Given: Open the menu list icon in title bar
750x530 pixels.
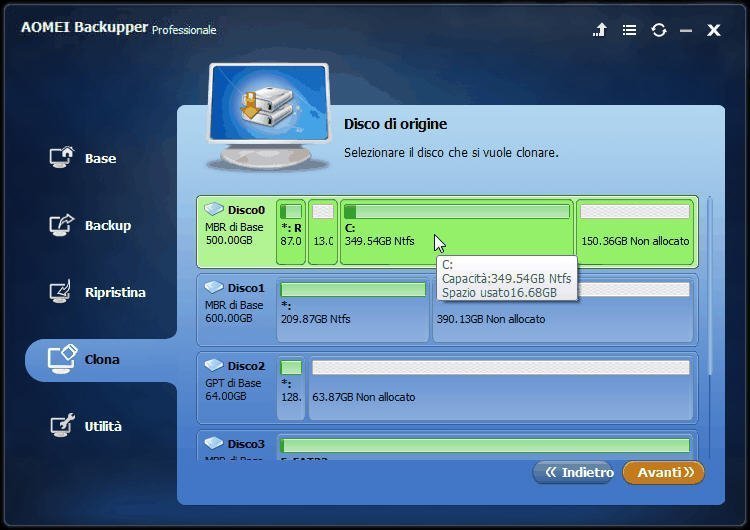Looking at the screenshot, I should click(x=629, y=30).
